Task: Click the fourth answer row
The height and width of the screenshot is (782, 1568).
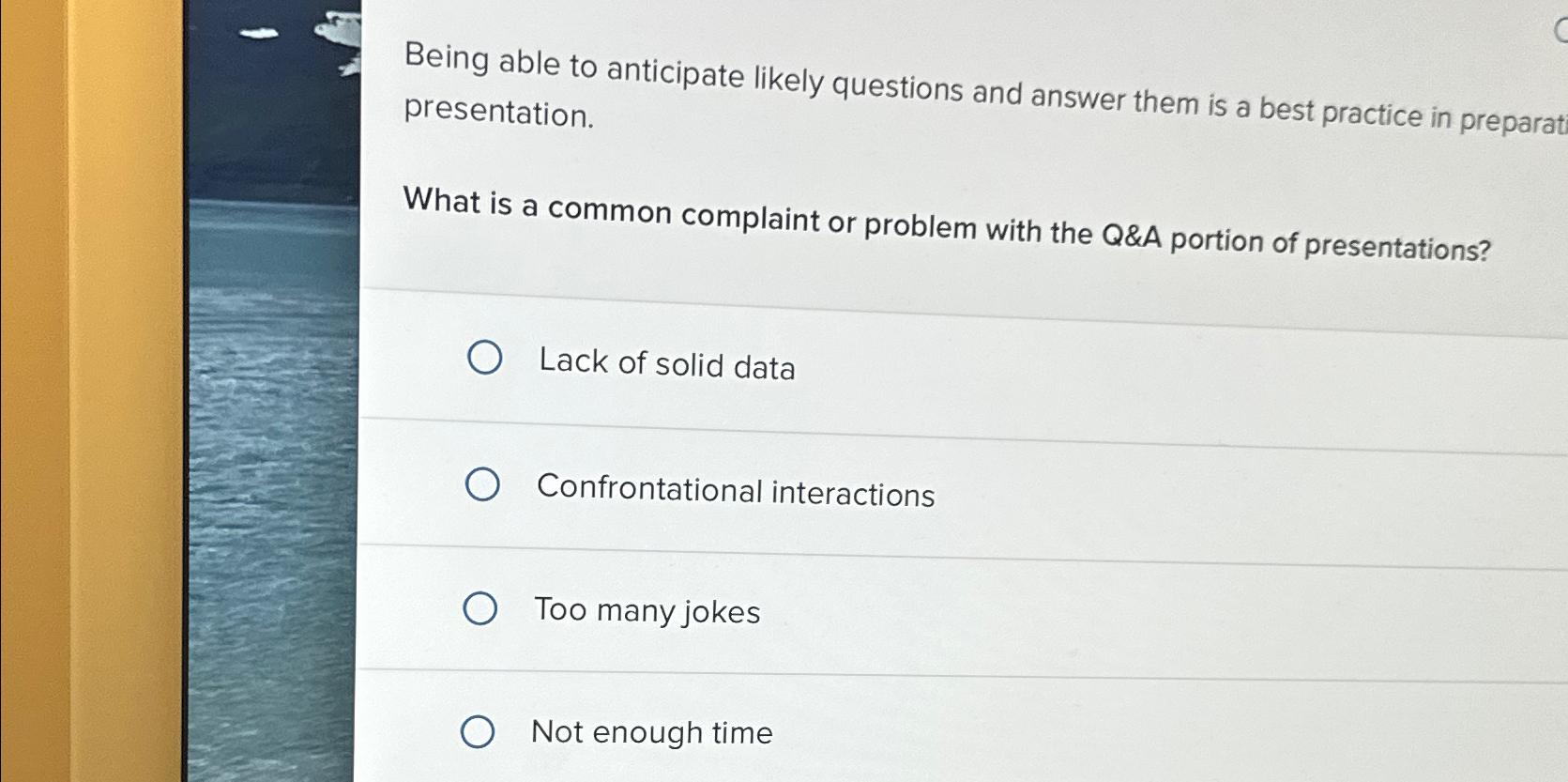Action: pos(845,733)
